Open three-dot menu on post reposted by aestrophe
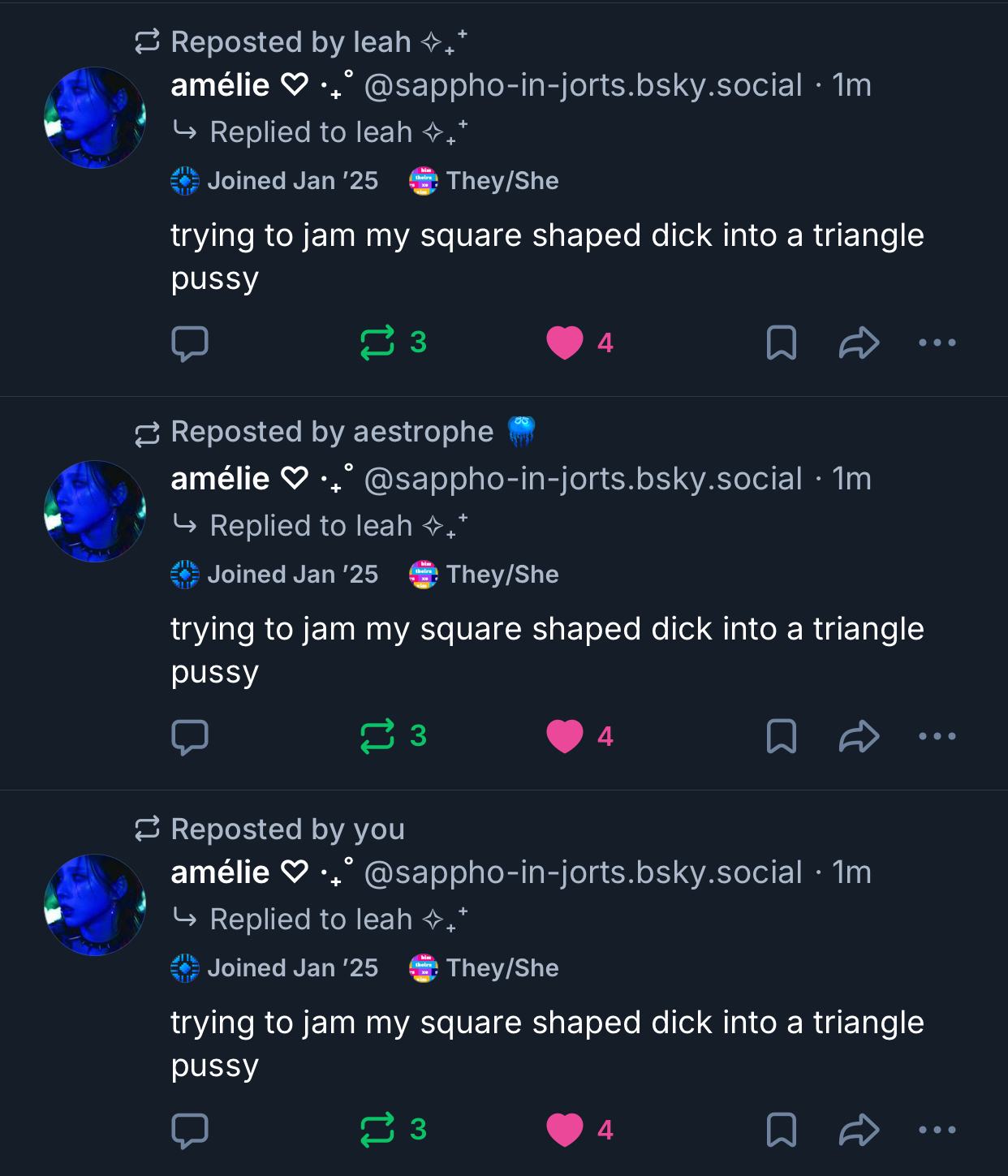Image resolution: width=1008 pixels, height=1176 pixels. [x=937, y=737]
